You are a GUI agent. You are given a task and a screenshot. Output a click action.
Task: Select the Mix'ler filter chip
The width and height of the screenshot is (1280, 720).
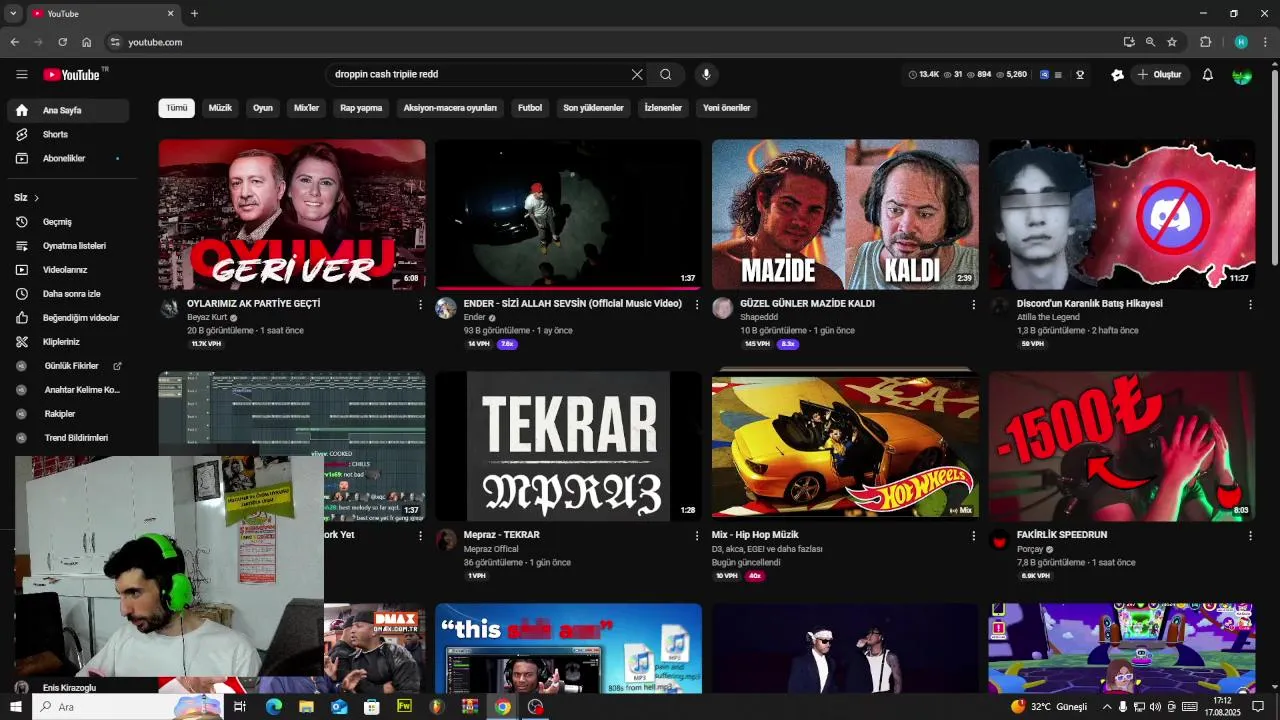tap(306, 108)
